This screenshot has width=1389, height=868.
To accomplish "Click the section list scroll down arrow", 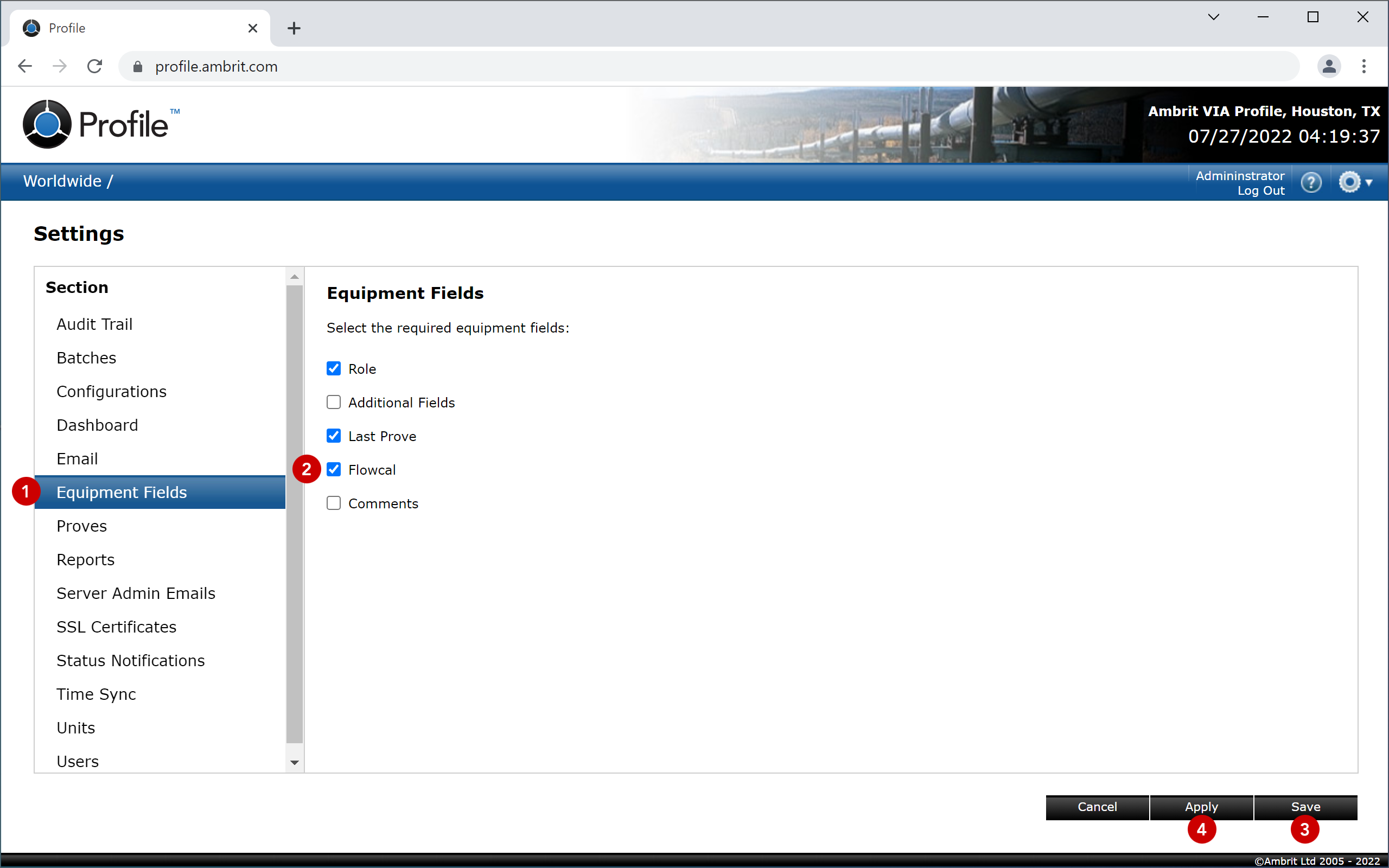I will 295,763.
